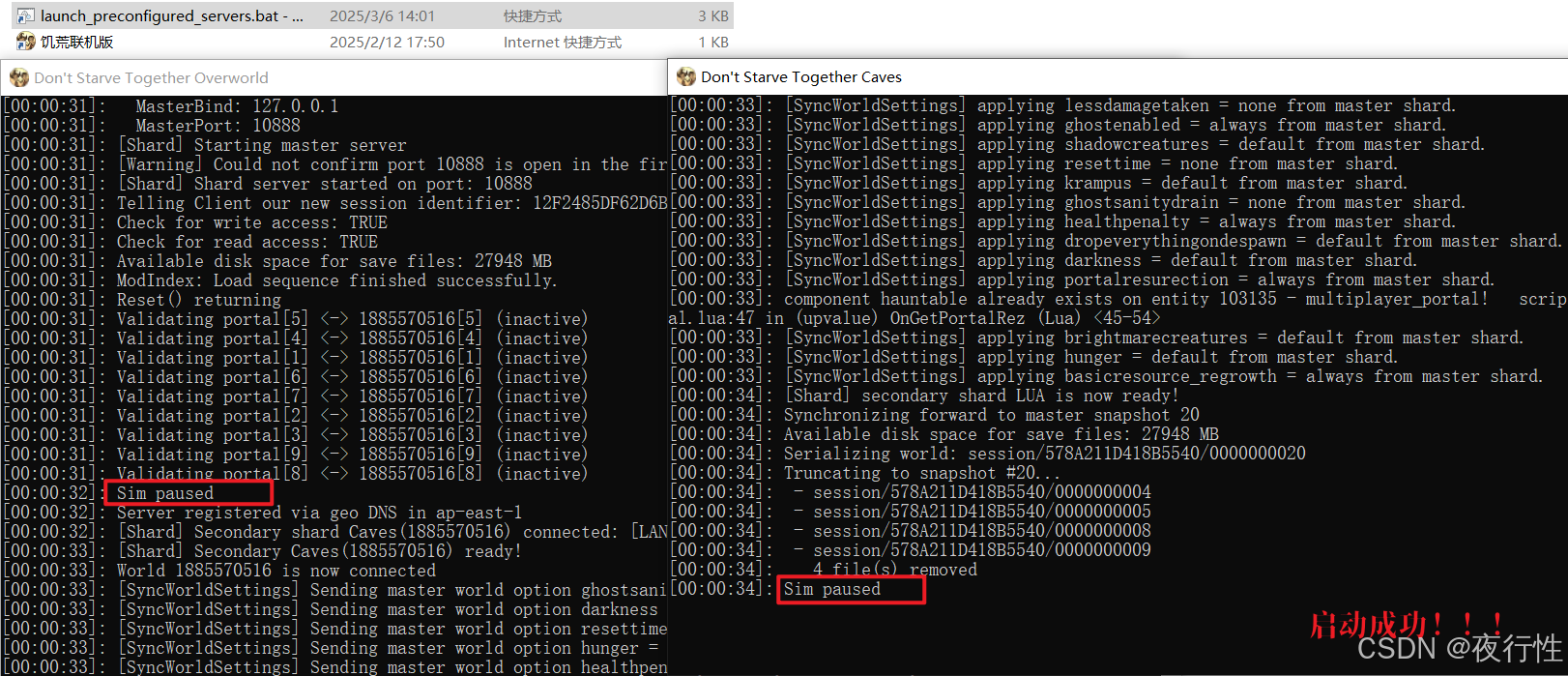Viewport: 1568px width, 676px height.
Task: Select the launch_preconfigured_servers.bat shortcut icon
Action: pyautogui.click(x=26, y=16)
